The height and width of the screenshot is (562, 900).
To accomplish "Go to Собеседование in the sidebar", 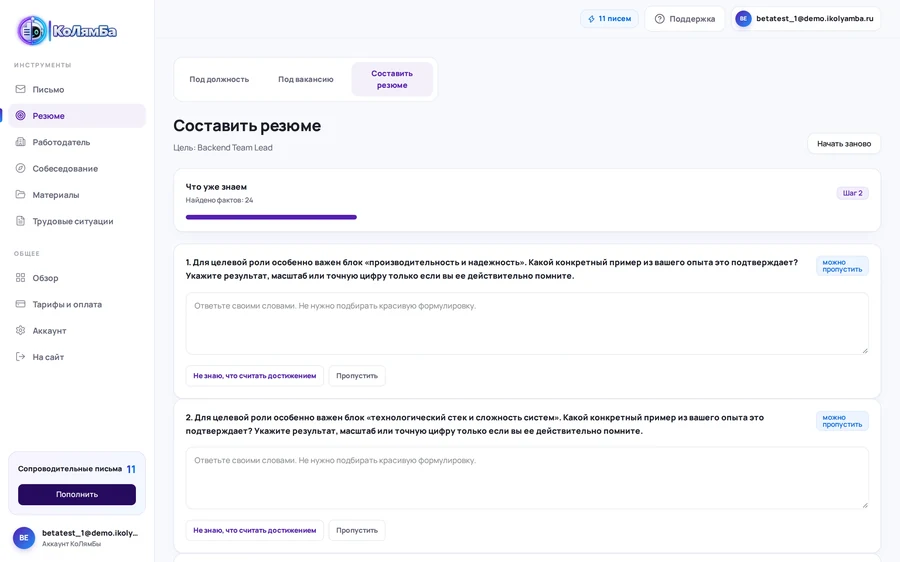I will tap(76, 168).
